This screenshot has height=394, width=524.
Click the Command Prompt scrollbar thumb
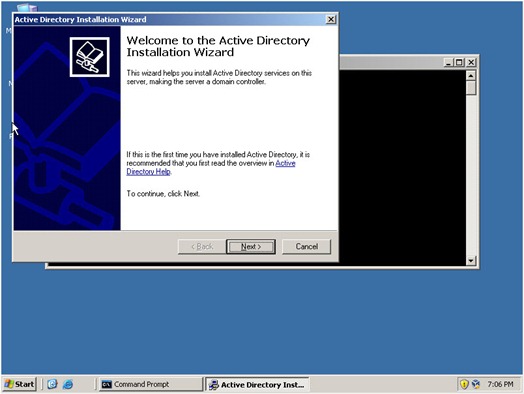(471, 88)
